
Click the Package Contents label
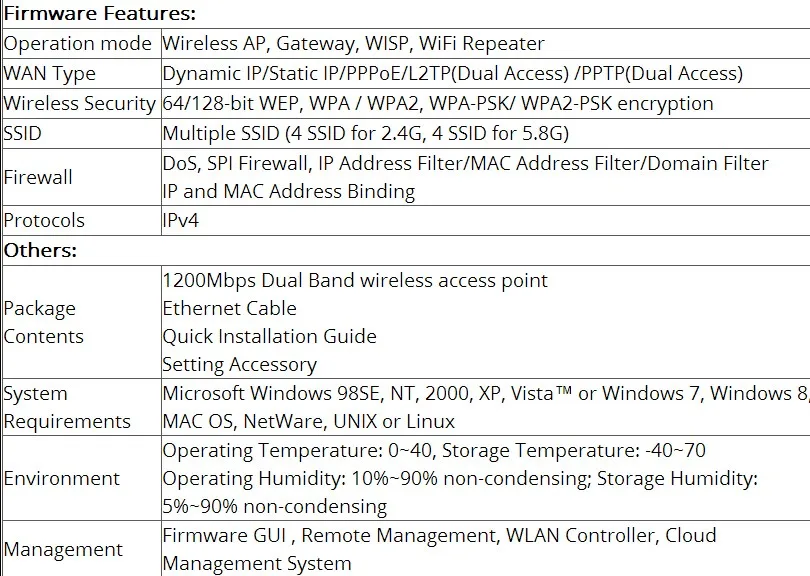(44, 322)
